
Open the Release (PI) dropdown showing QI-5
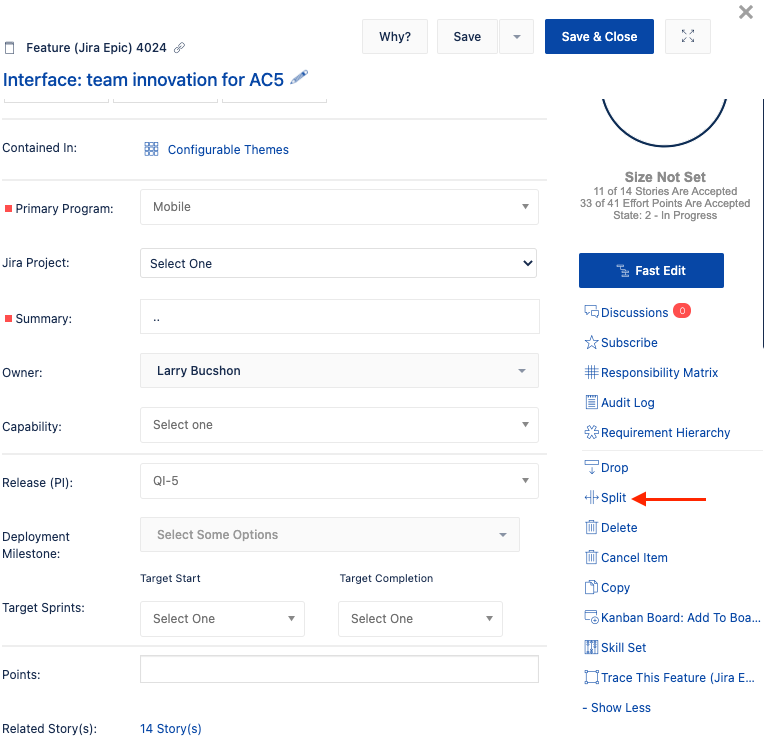(339, 481)
